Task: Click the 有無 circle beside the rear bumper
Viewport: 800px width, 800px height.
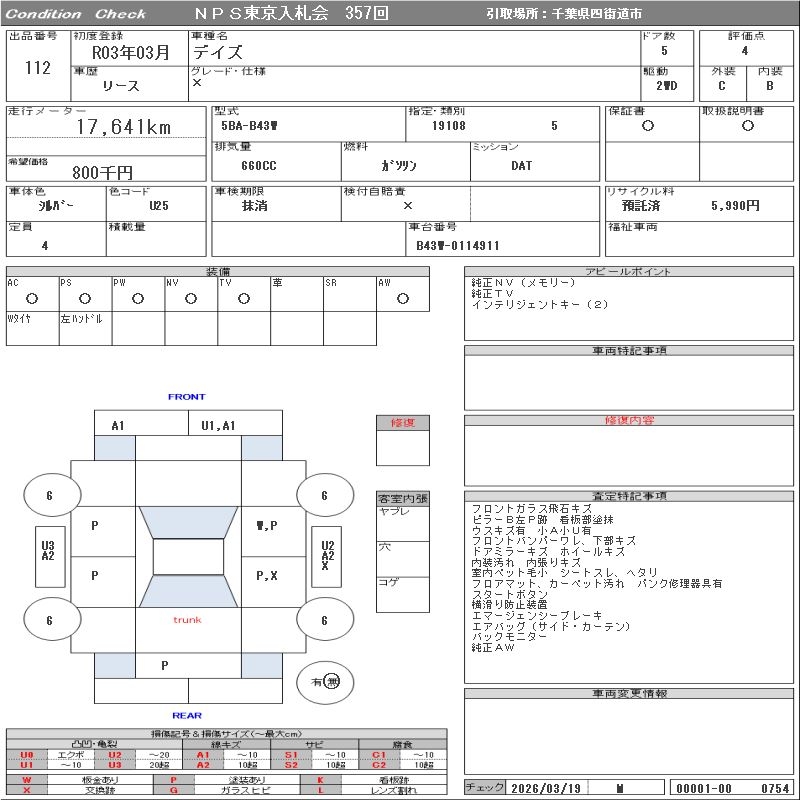Action: point(325,682)
